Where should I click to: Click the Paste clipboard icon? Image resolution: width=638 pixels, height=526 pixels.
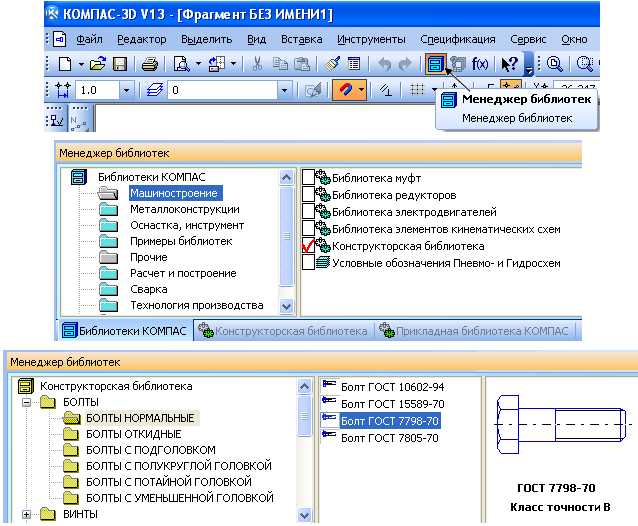click(302, 64)
